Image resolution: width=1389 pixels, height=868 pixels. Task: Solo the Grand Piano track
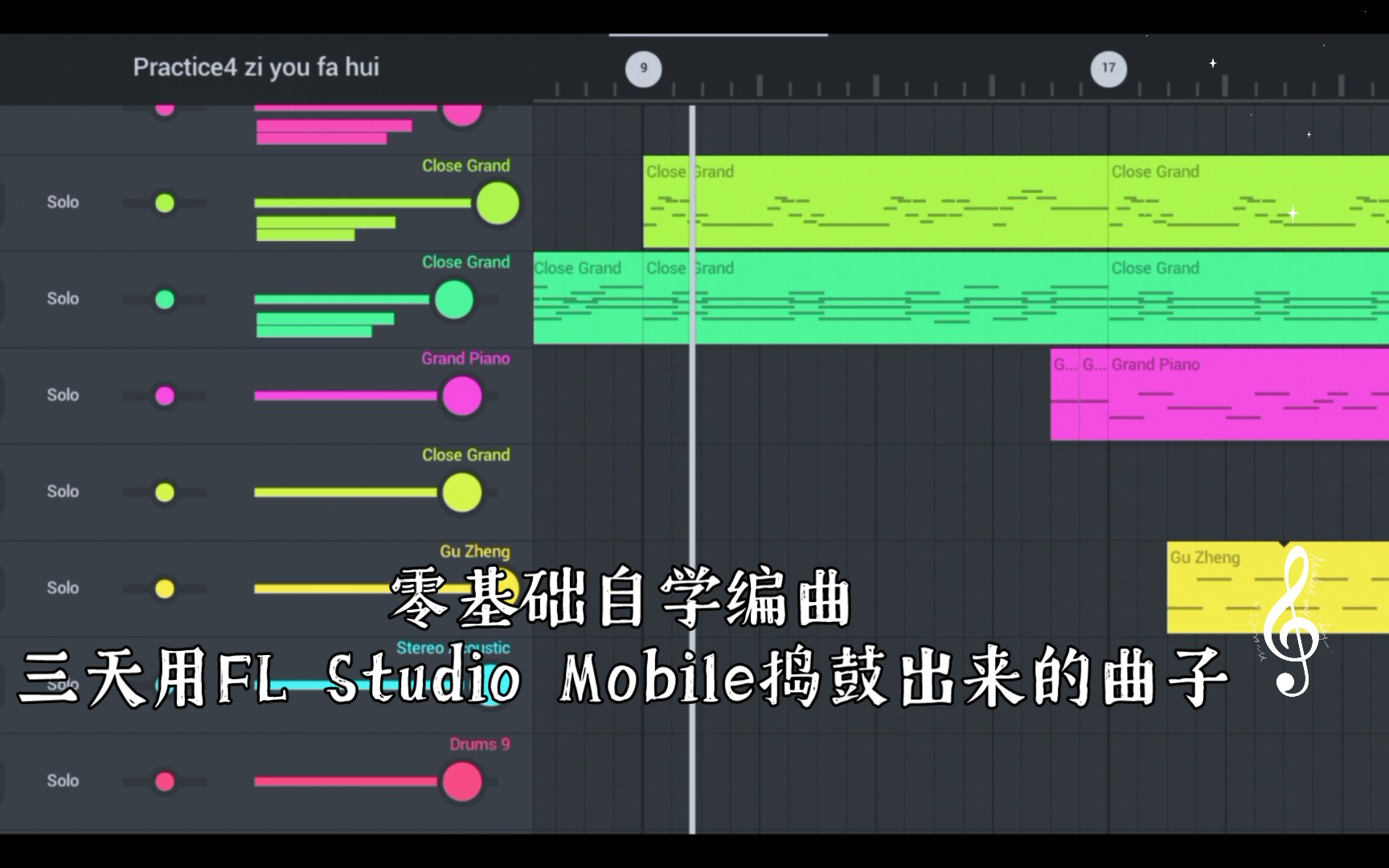tap(63, 395)
